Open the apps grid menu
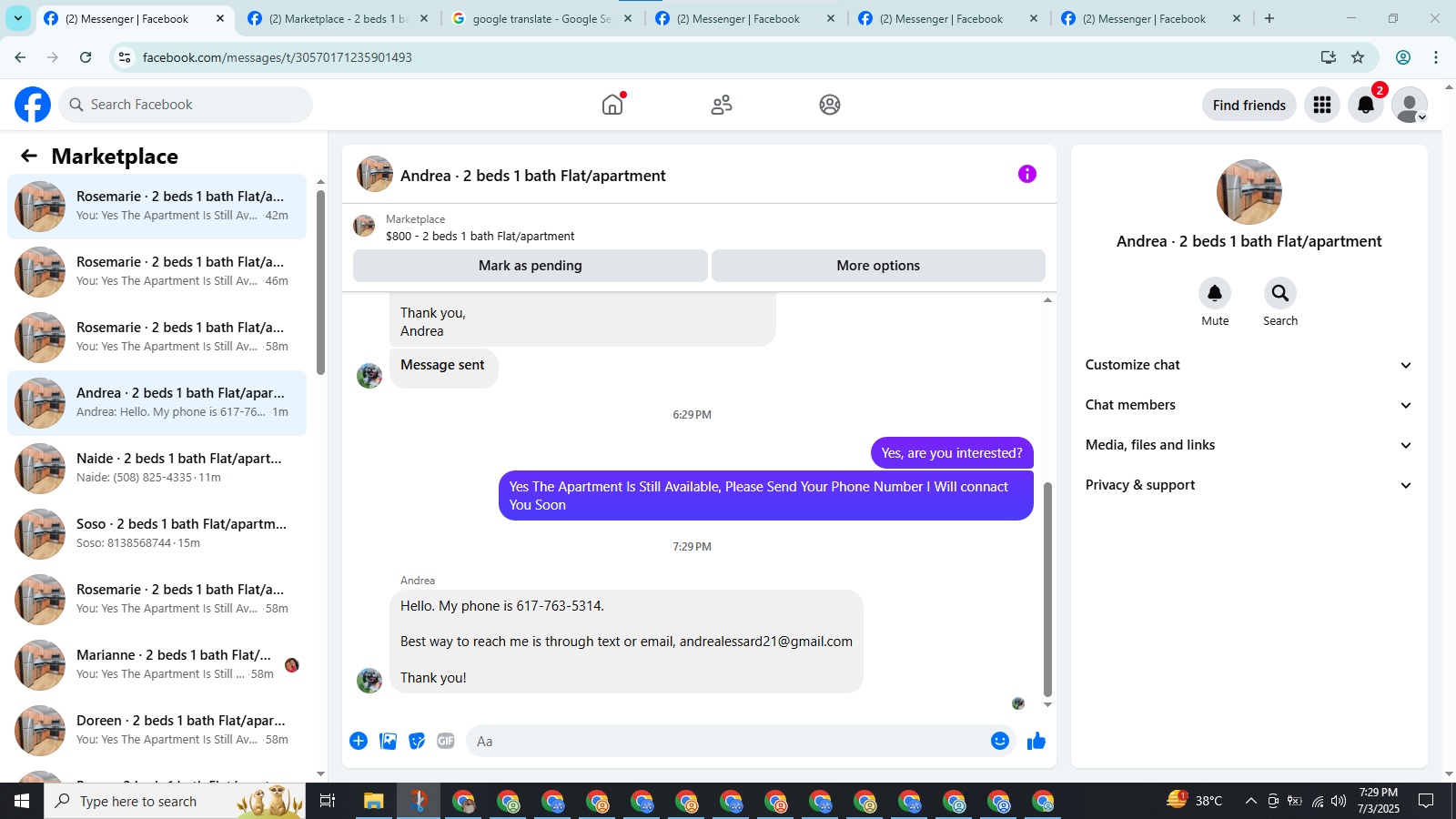The width and height of the screenshot is (1456, 819). coord(1322,105)
